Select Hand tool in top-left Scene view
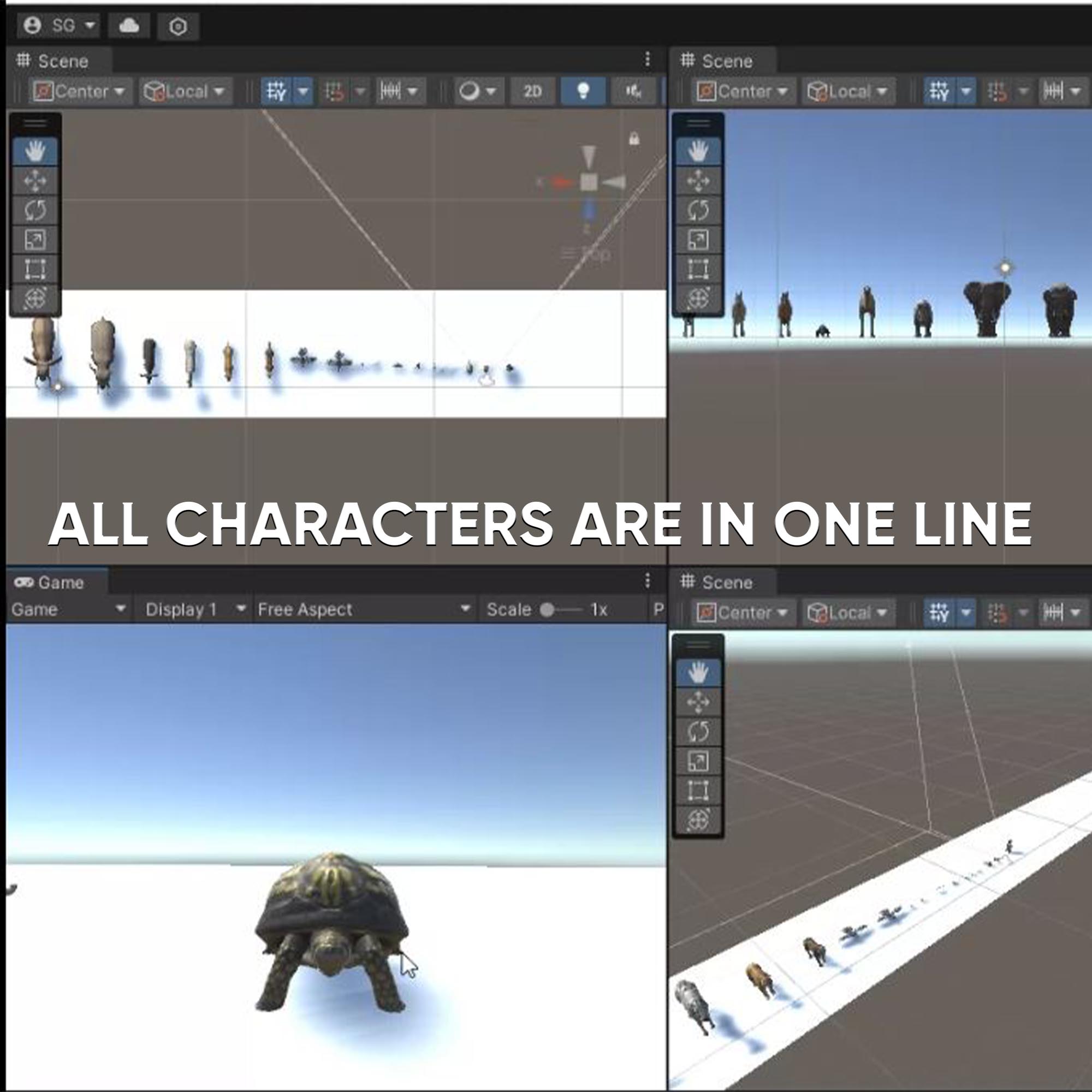 point(35,151)
